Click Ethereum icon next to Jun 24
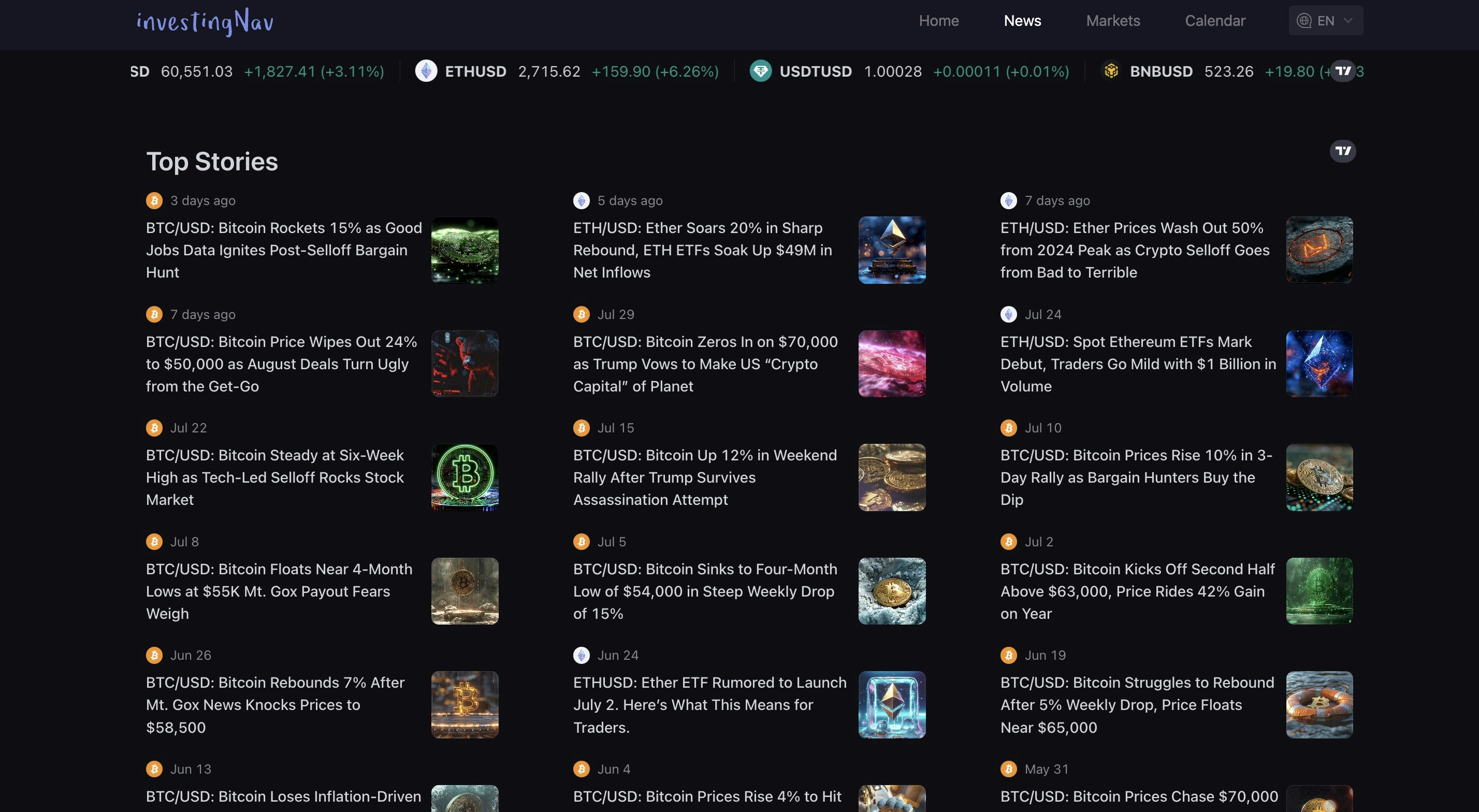Screen dimensions: 1479x812 581,655
